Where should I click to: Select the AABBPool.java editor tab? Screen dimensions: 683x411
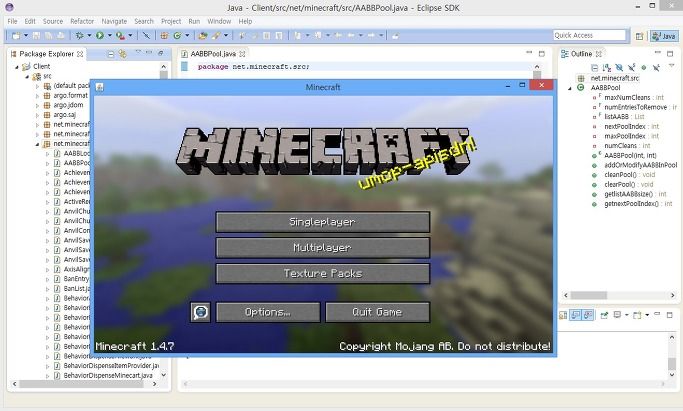pyautogui.click(x=213, y=54)
